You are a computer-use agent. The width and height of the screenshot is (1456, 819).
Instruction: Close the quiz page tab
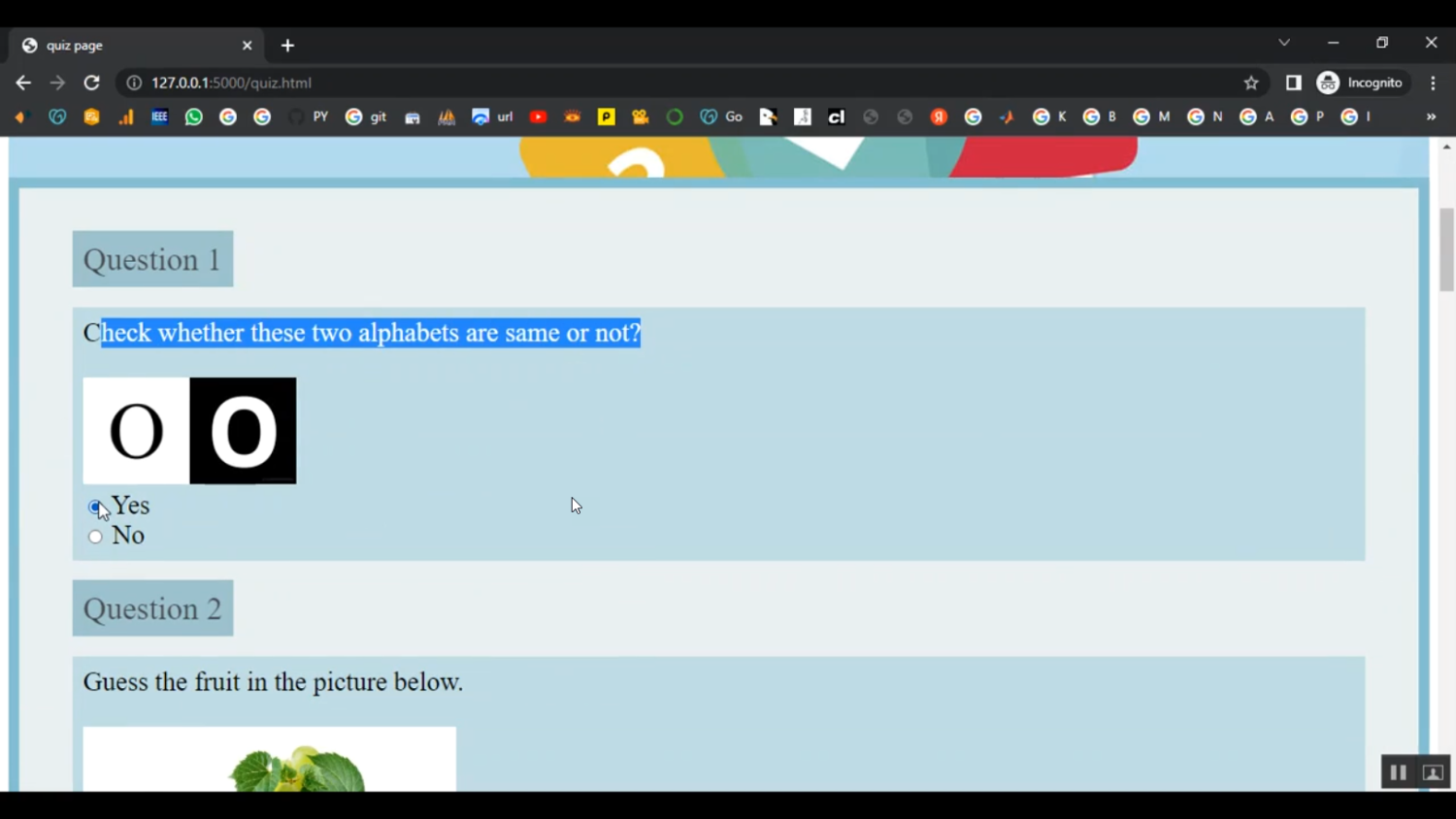(x=247, y=46)
